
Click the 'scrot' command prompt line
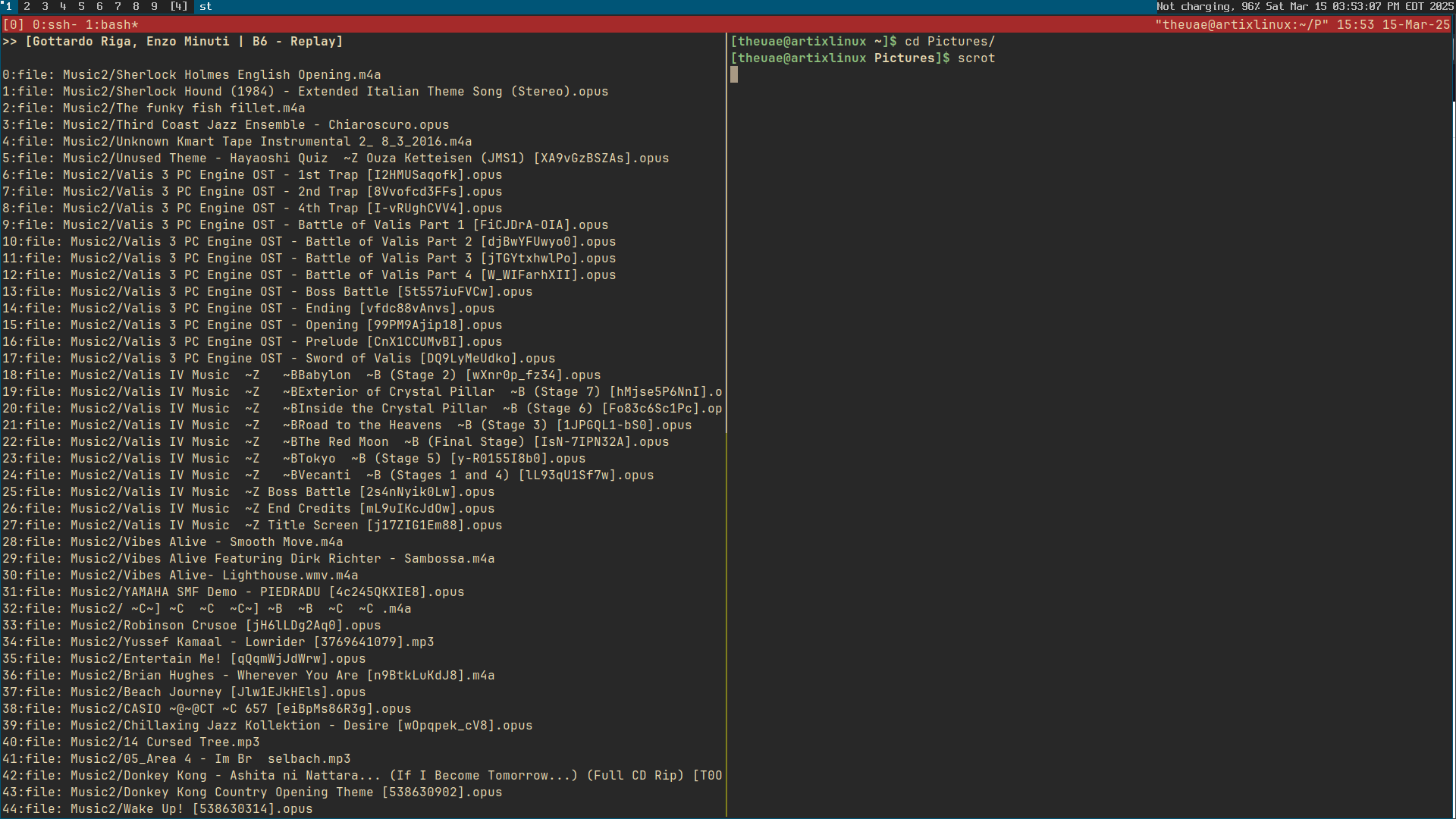pyautogui.click(x=863, y=58)
